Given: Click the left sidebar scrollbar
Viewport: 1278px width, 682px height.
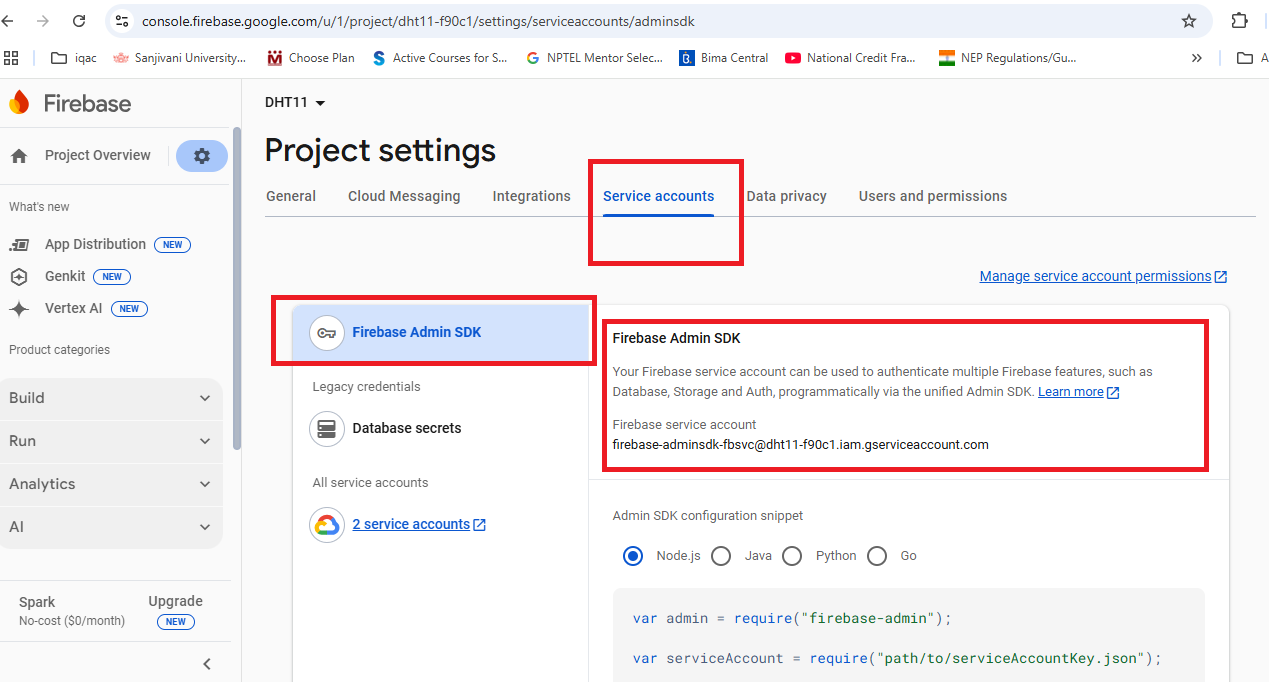Looking at the screenshot, I should coord(236,288).
